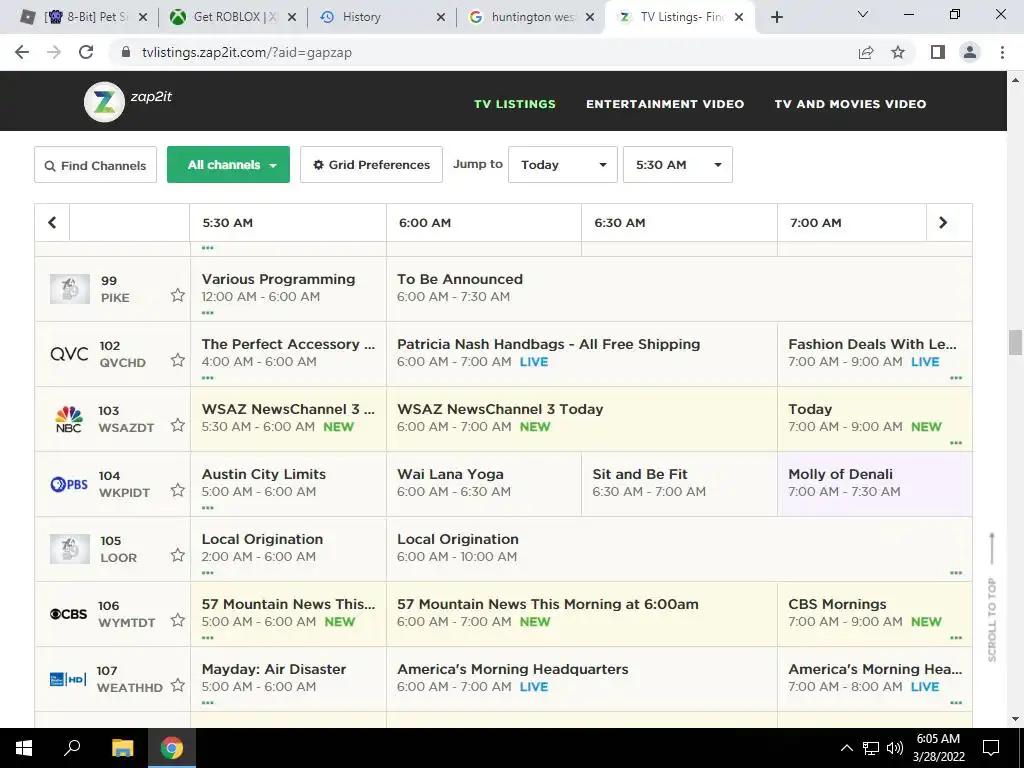Open Chrome three-dot menu
The height and width of the screenshot is (768, 1024).
coord(1002,52)
